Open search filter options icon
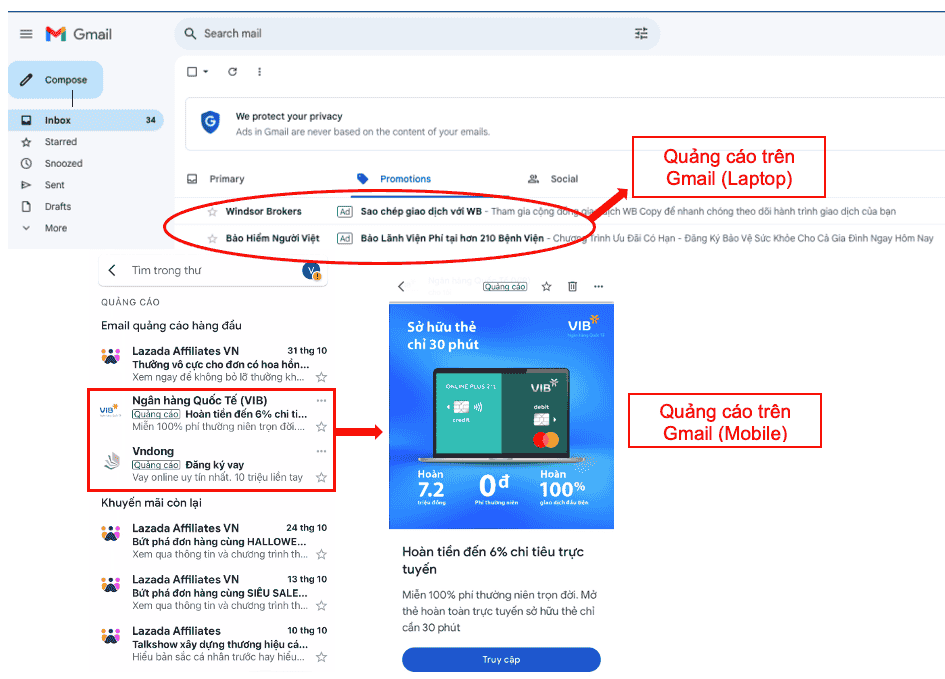945x679 pixels. (x=641, y=34)
